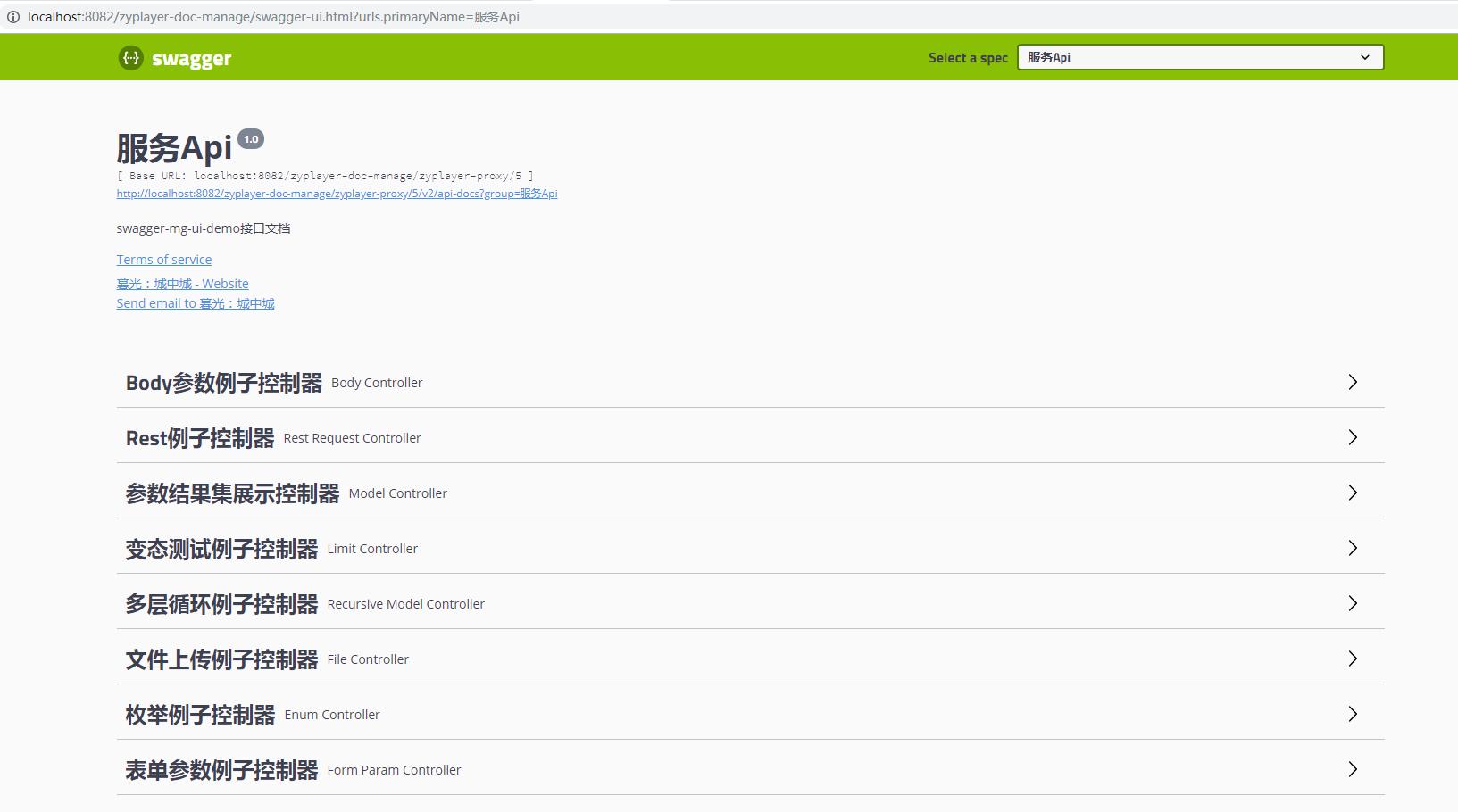1458x812 pixels.
Task: Click the Select a spec label
Action: (x=968, y=58)
